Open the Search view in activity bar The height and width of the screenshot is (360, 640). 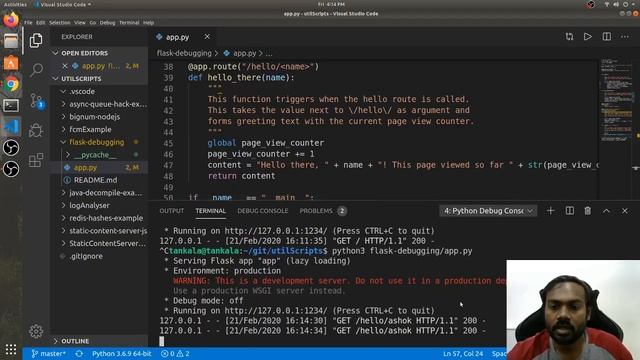(36, 70)
